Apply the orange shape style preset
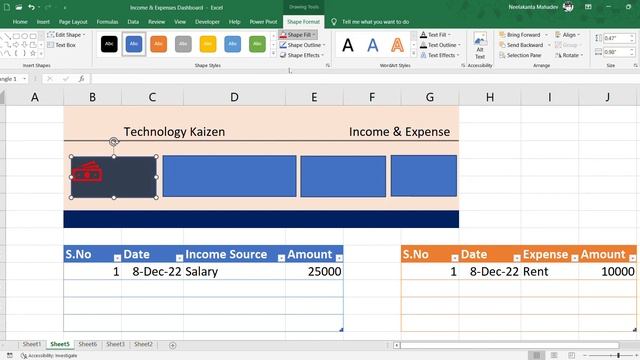 click(158, 44)
